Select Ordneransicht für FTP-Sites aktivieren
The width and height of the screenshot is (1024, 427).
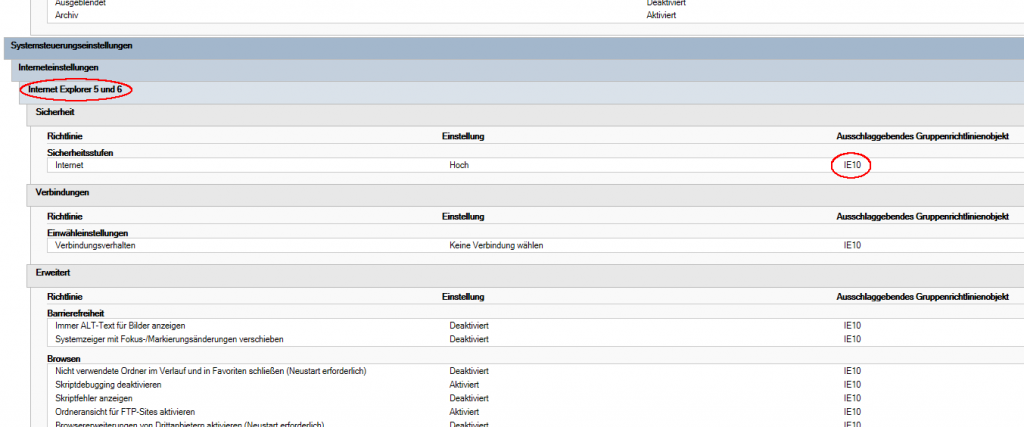125,412
